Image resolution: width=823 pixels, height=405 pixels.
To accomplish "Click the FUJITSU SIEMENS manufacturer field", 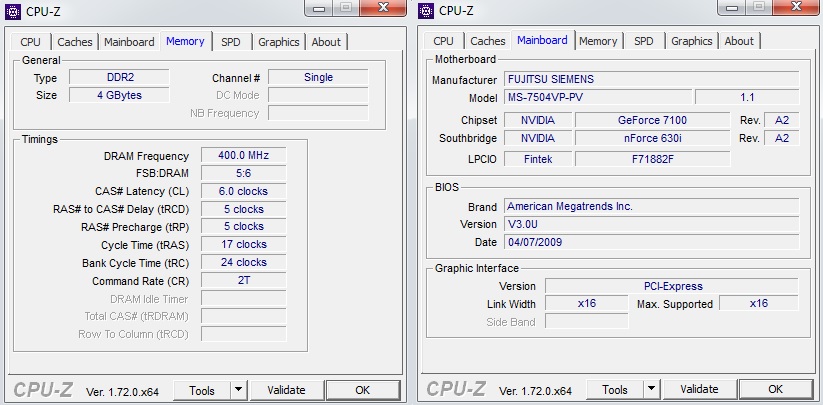I will (651, 80).
